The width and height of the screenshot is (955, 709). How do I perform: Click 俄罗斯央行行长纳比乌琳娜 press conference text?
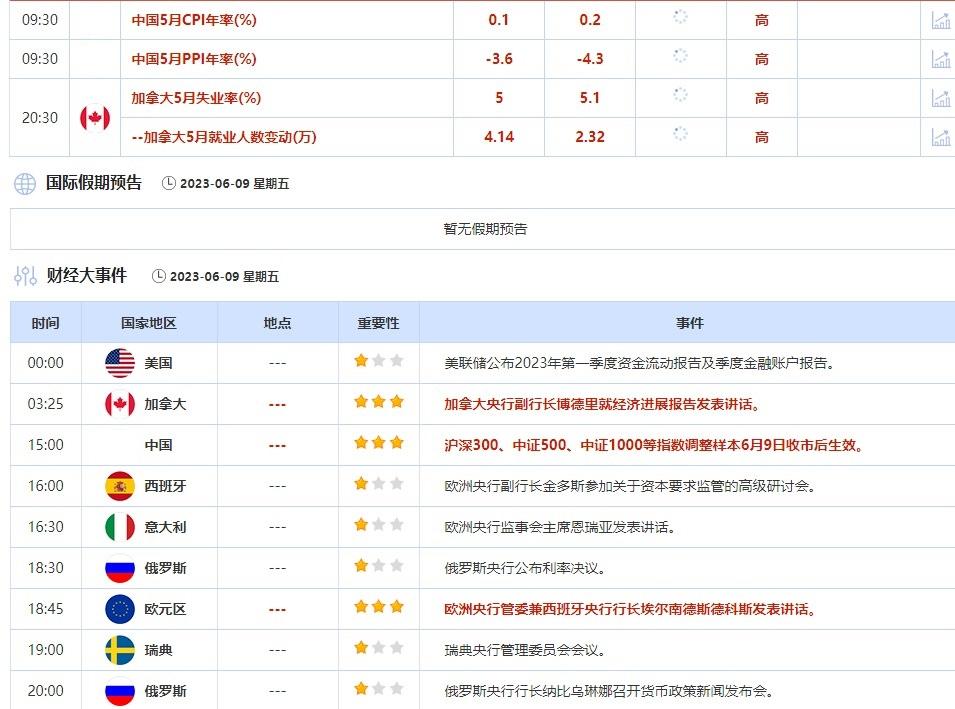[609, 691]
